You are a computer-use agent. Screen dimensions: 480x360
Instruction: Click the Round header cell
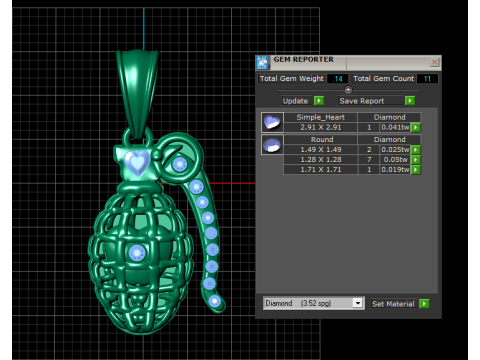point(321,139)
